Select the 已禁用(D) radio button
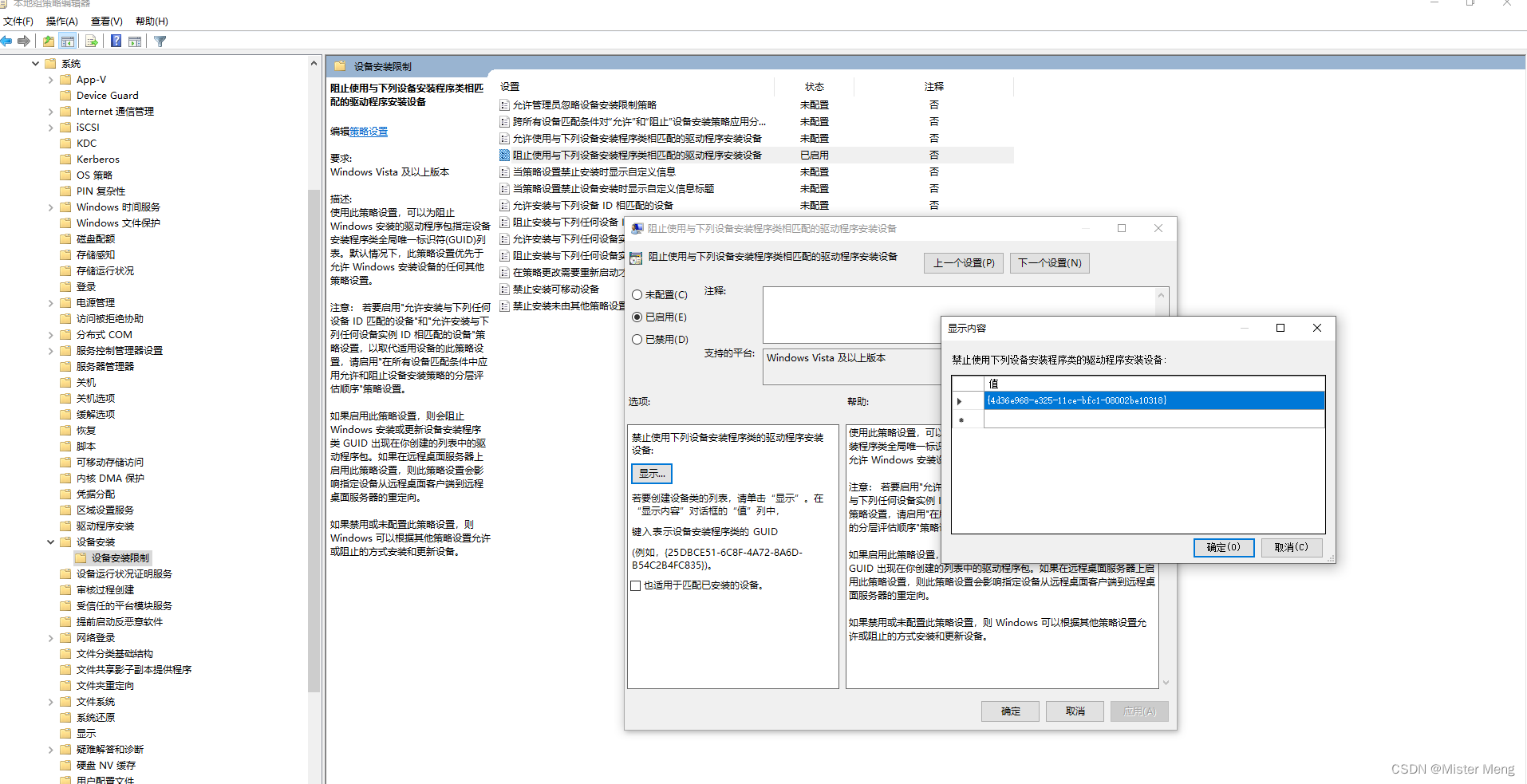Viewport: 1527px width, 784px height. 637,340
